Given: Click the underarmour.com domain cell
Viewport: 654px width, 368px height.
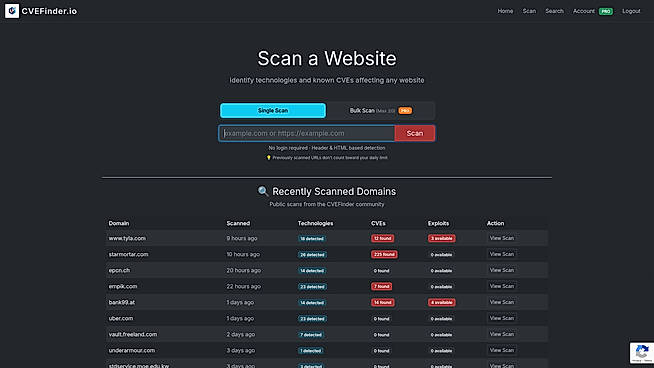Looking at the screenshot, I should (x=131, y=350).
